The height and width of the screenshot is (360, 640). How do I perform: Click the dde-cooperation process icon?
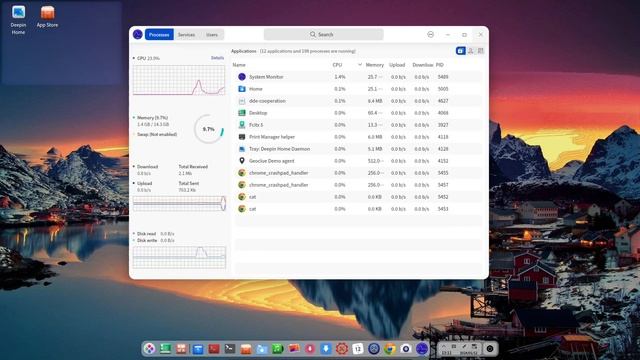coord(242,101)
